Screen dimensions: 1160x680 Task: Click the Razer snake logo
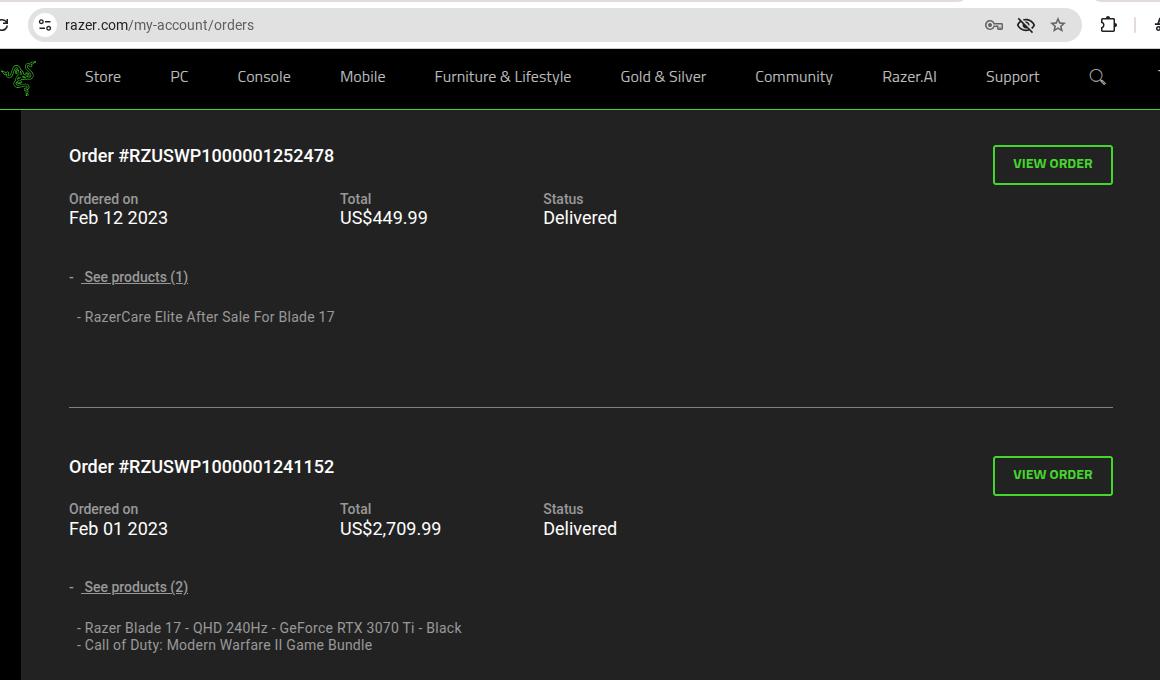click(18, 78)
